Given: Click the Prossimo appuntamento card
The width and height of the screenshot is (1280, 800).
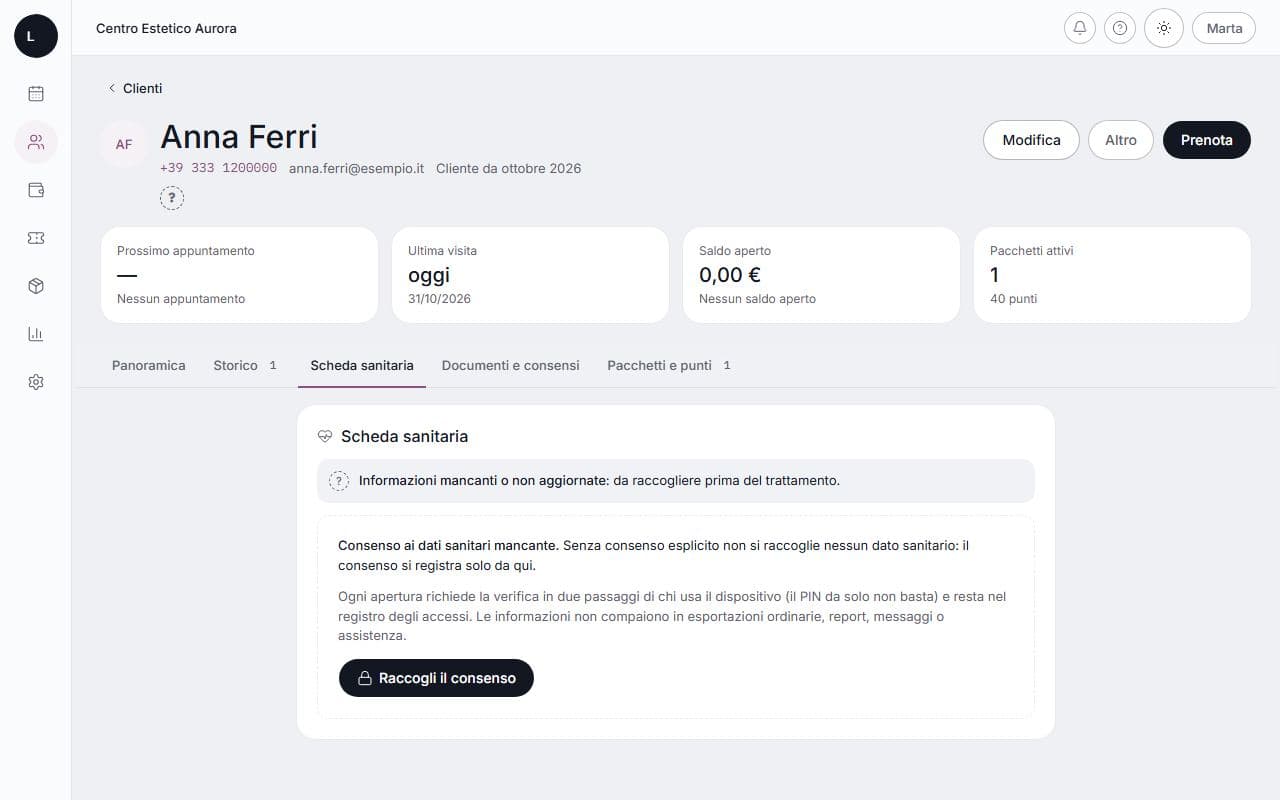Looking at the screenshot, I should click(240, 275).
